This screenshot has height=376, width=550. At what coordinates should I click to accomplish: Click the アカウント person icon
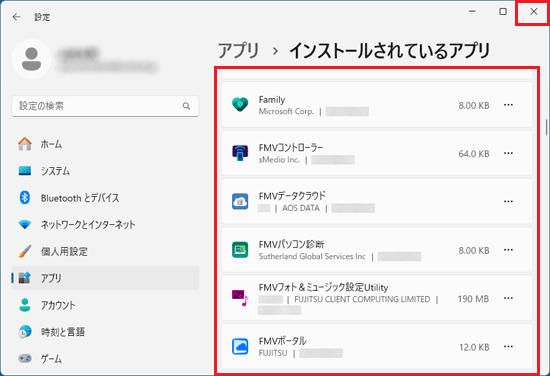[x=25, y=305]
